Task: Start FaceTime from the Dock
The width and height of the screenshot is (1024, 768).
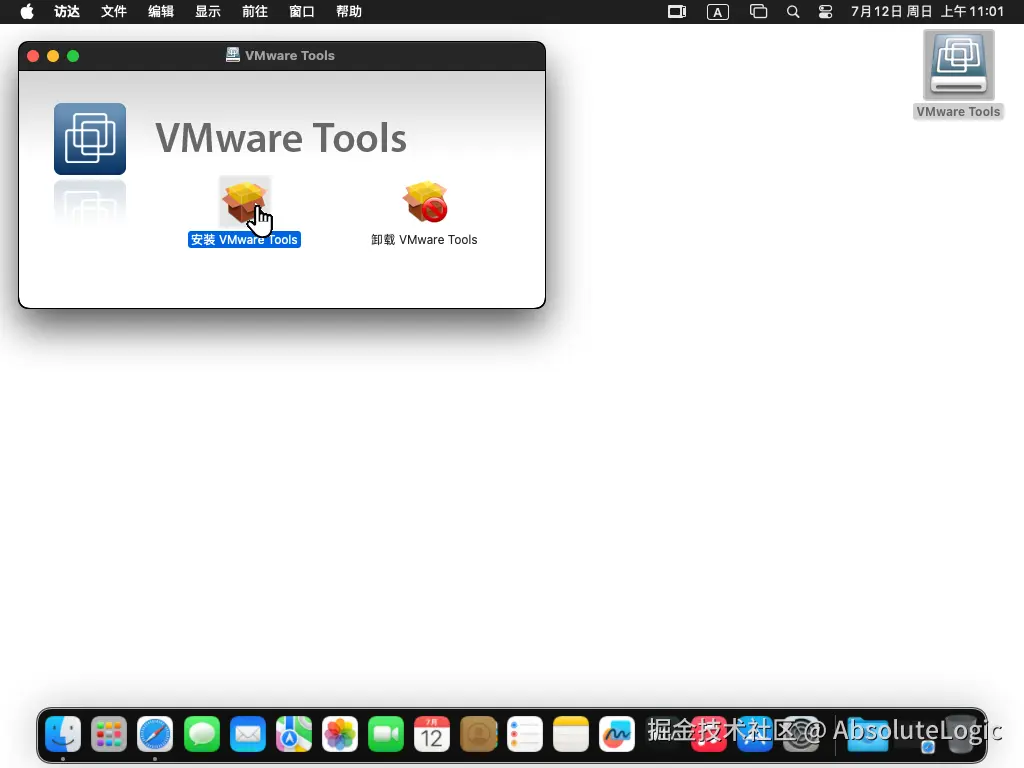Action: pos(386,734)
